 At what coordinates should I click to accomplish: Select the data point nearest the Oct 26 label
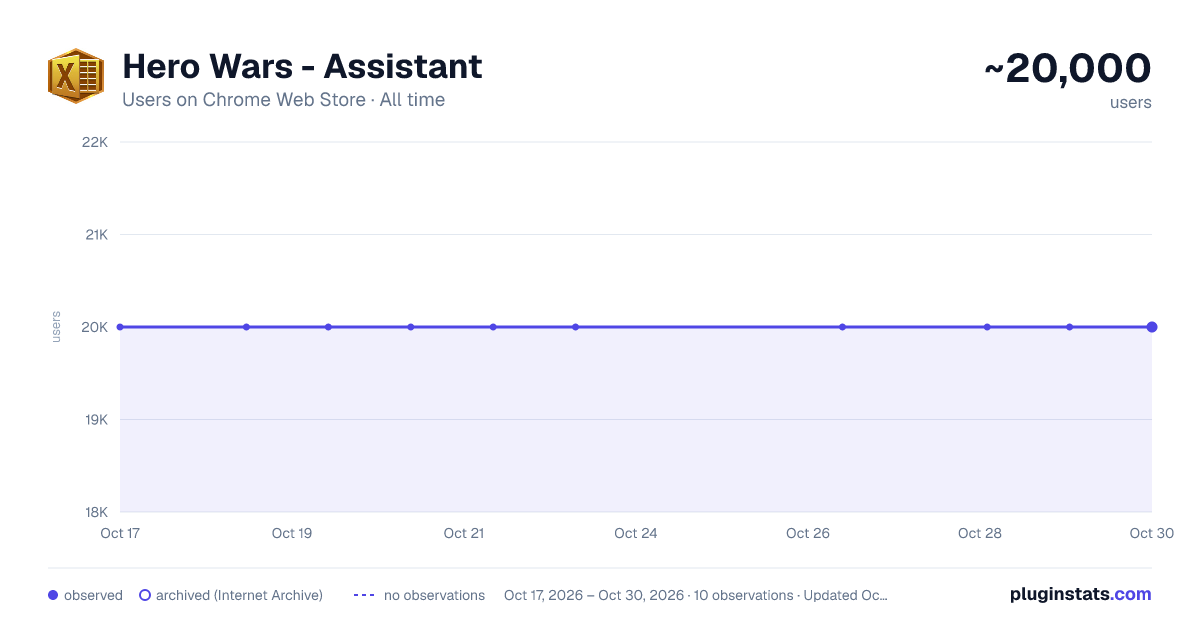coord(843,327)
